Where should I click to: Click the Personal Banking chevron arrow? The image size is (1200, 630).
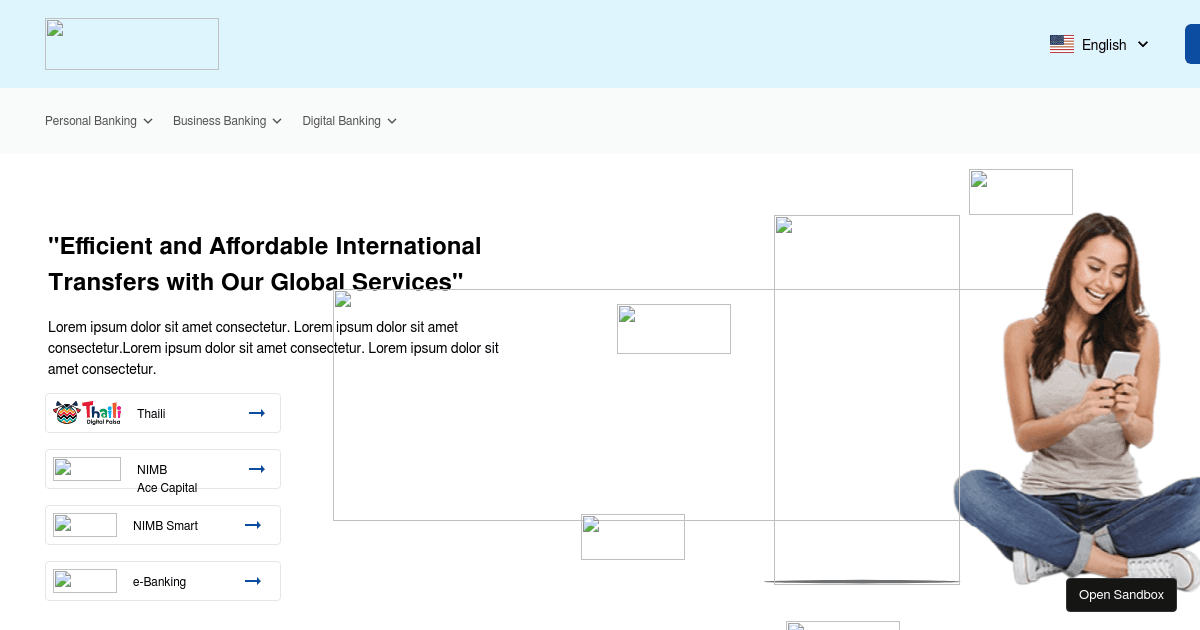(x=148, y=121)
